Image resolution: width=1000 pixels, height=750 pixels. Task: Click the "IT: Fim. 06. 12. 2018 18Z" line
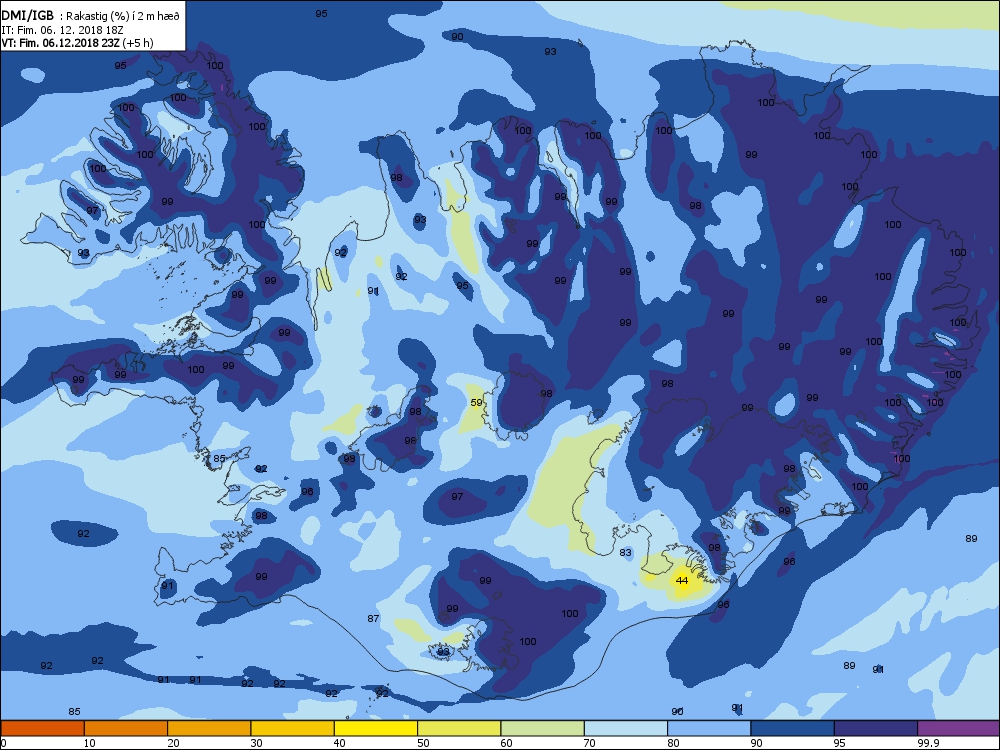click(x=62, y=30)
